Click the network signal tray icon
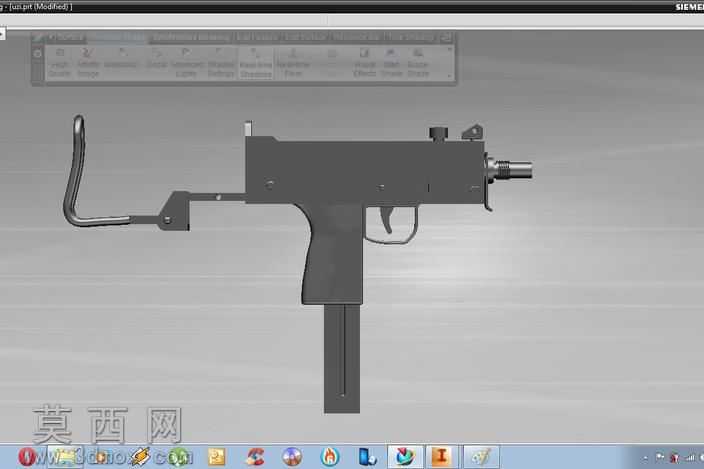Image resolution: width=704 pixels, height=469 pixels. point(690,458)
